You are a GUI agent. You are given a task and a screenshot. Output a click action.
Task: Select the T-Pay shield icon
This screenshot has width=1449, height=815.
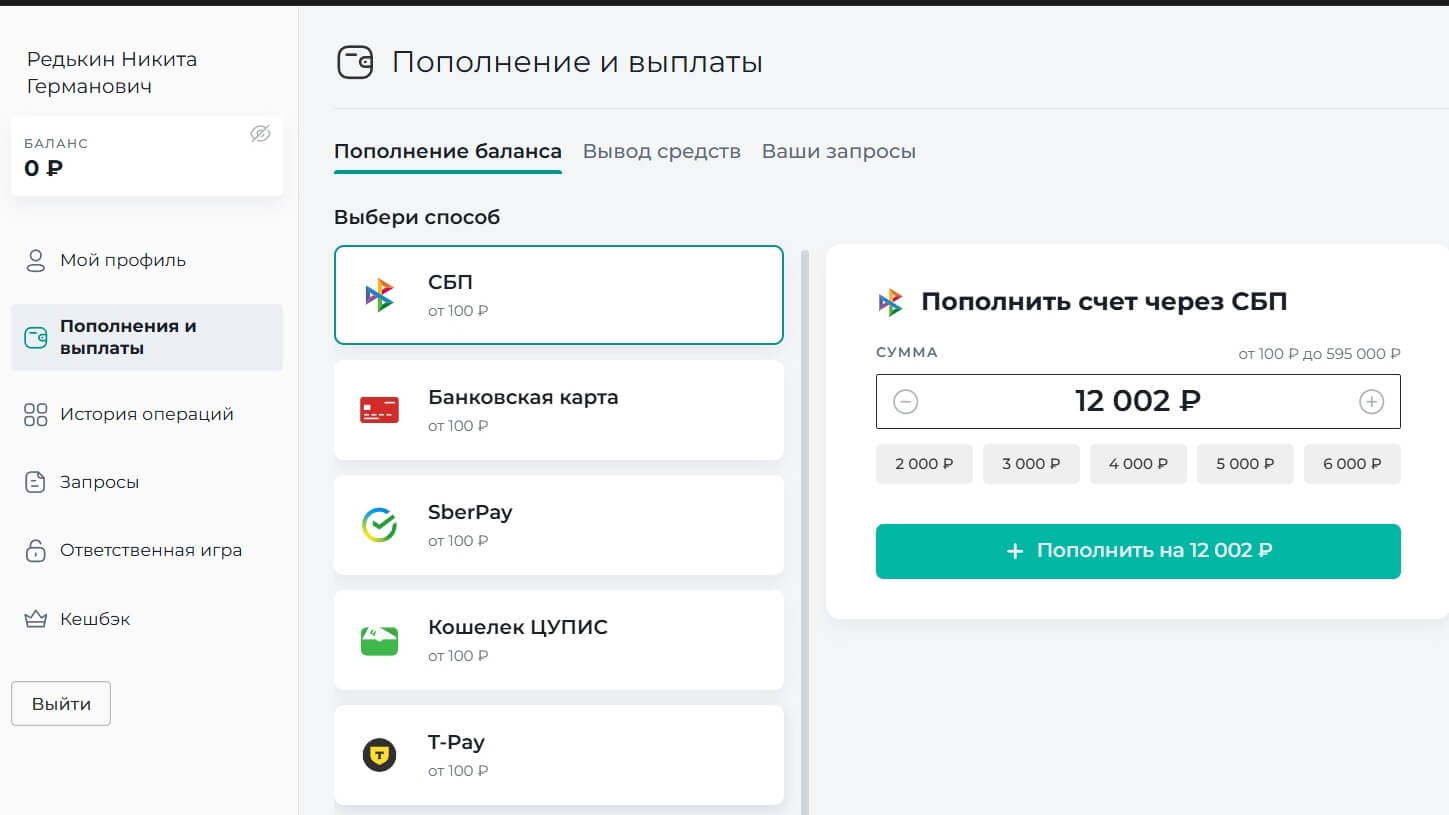coord(380,755)
